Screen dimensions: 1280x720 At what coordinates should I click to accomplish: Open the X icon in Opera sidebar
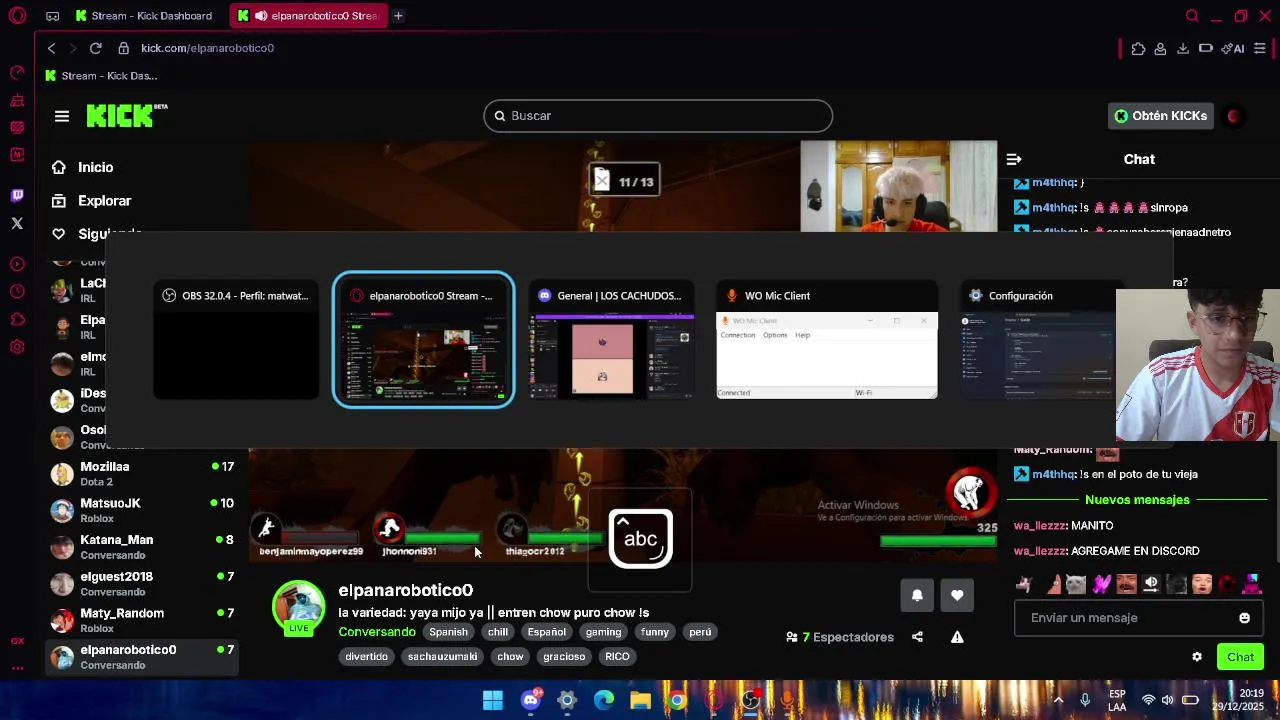(x=17, y=223)
